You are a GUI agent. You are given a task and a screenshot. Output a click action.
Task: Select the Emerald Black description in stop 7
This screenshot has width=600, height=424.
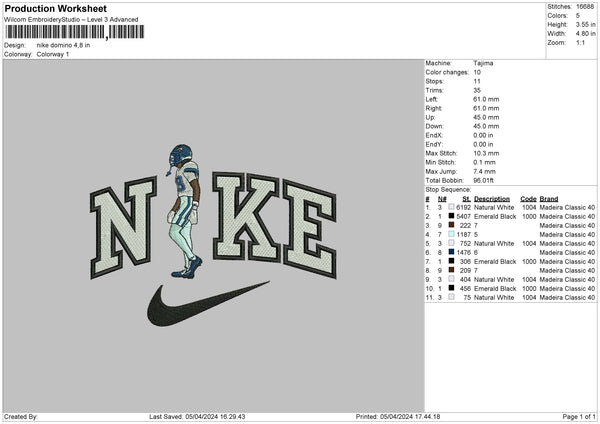tap(495, 261)
